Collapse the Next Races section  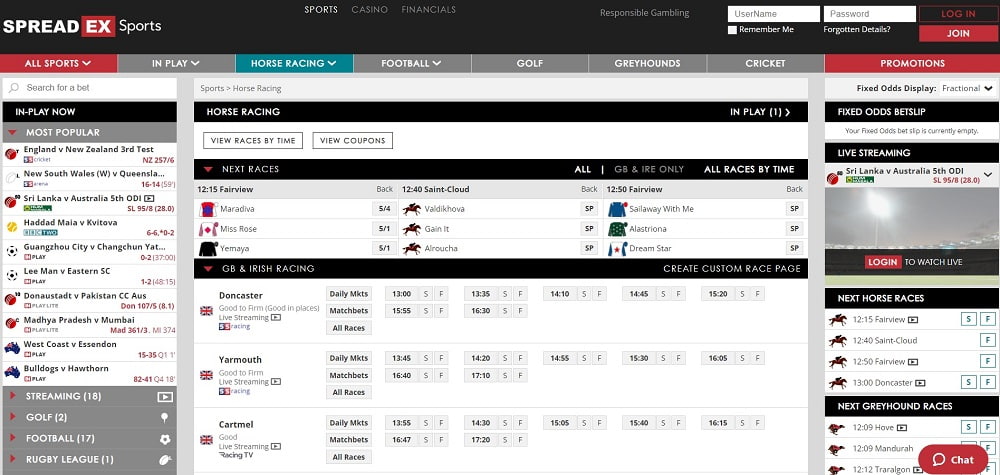tap(208, 170)
